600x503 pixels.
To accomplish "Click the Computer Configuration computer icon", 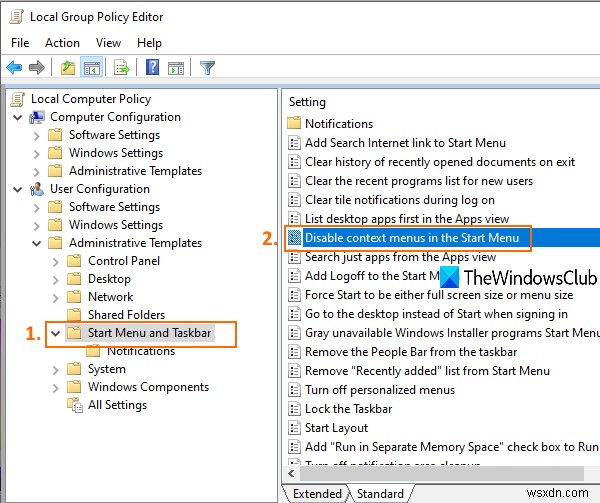I will click(x=37, y=117).
